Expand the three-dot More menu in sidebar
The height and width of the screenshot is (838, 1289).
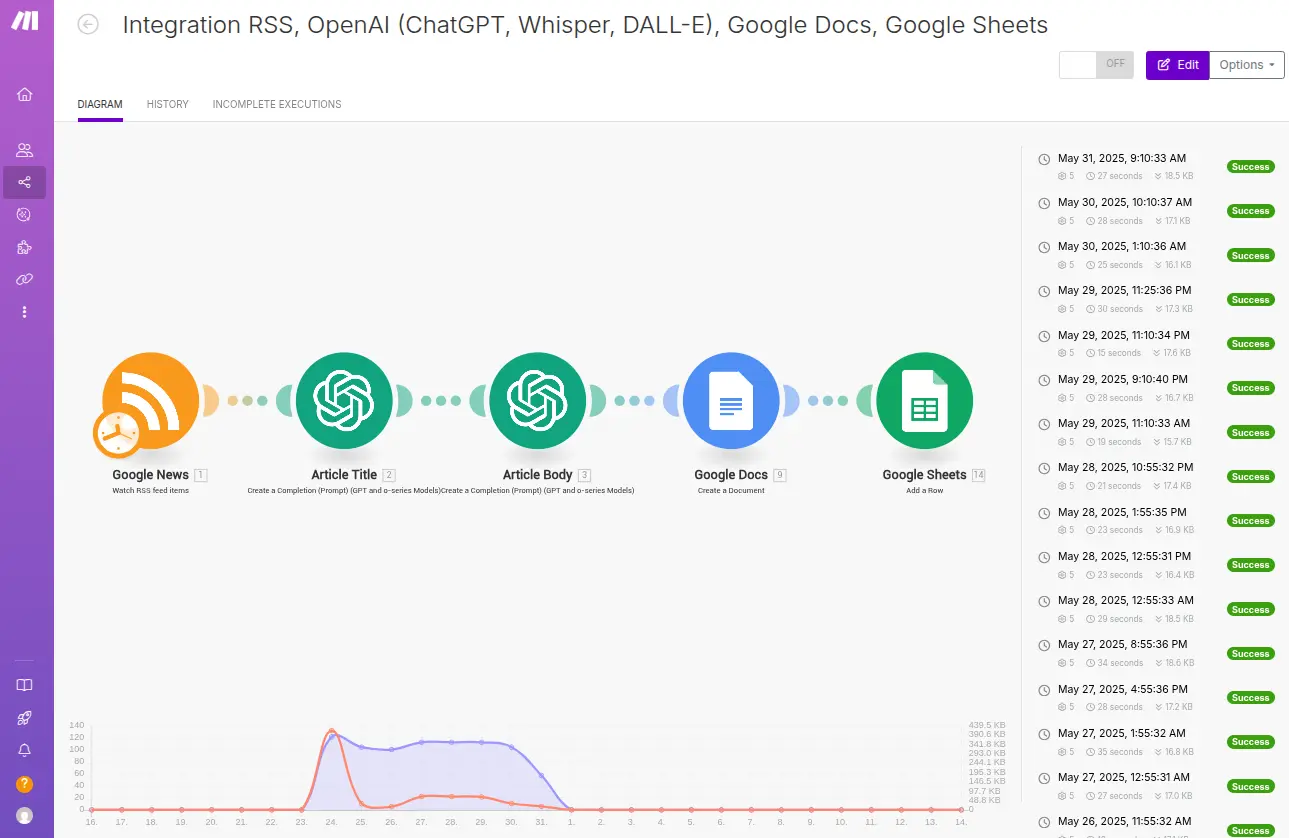pyautogui.click(x=25, y=312)
